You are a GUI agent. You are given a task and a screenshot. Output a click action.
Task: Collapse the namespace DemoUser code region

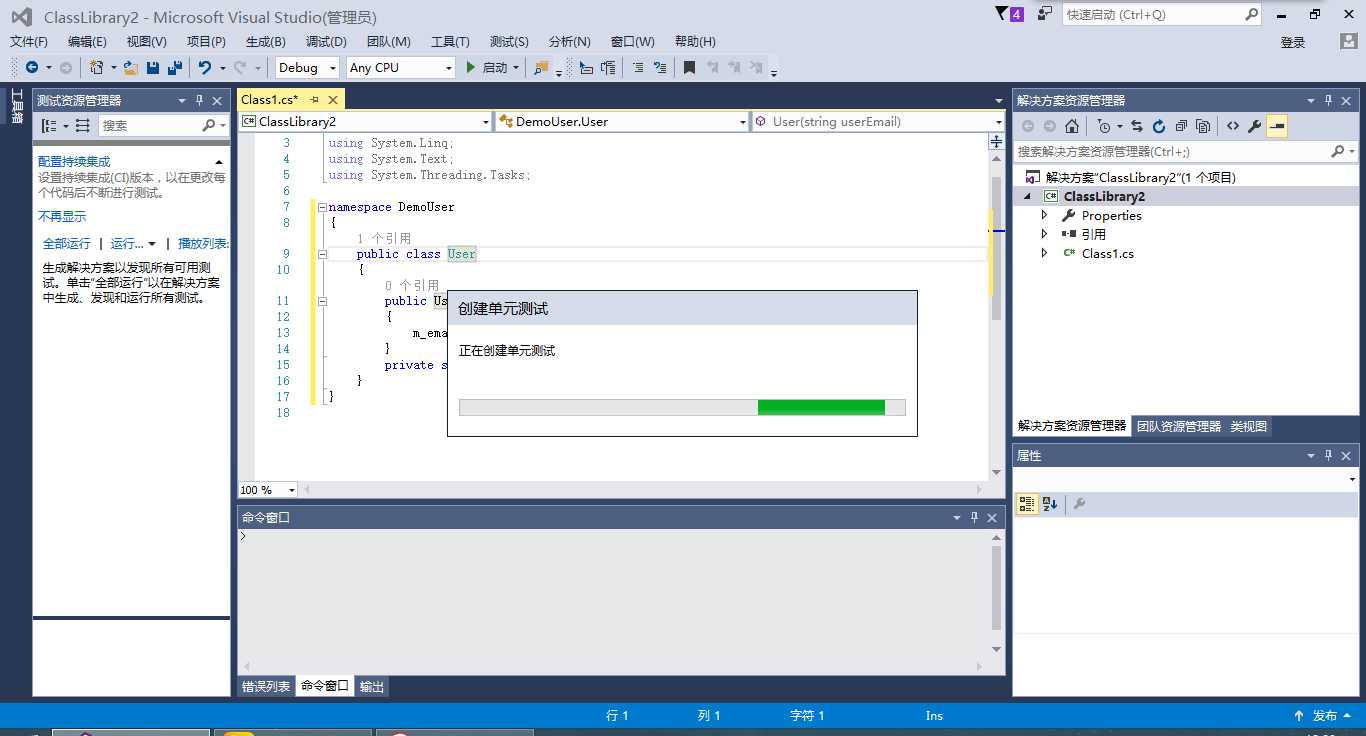[x=322, y=207]
